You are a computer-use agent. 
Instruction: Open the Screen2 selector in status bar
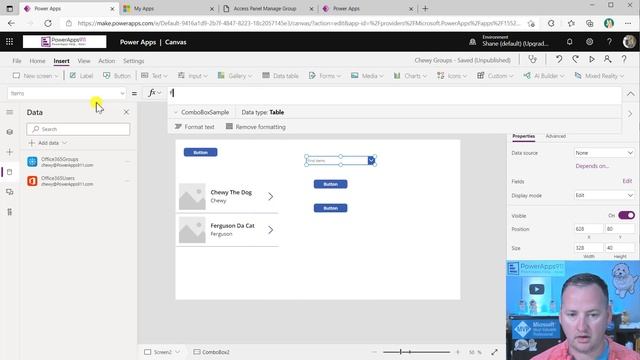click(162, 352)
